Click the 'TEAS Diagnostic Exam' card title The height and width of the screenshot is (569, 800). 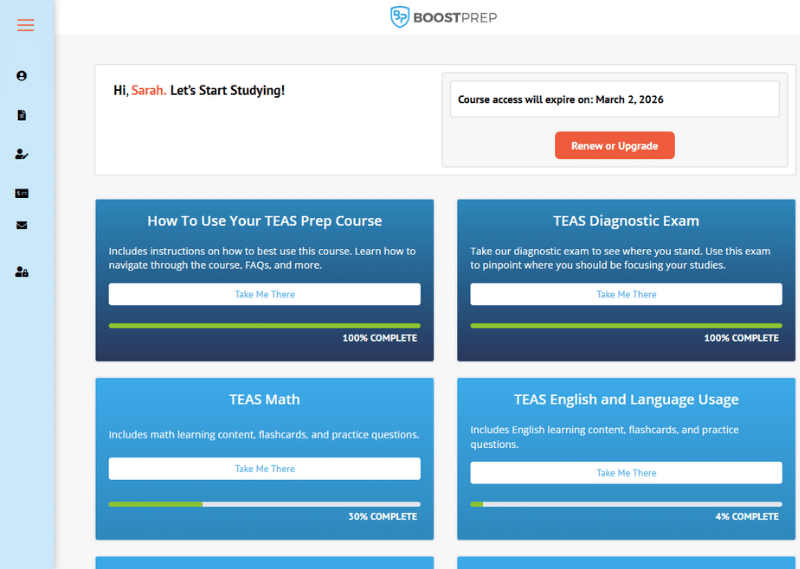(x=626, y=221)
